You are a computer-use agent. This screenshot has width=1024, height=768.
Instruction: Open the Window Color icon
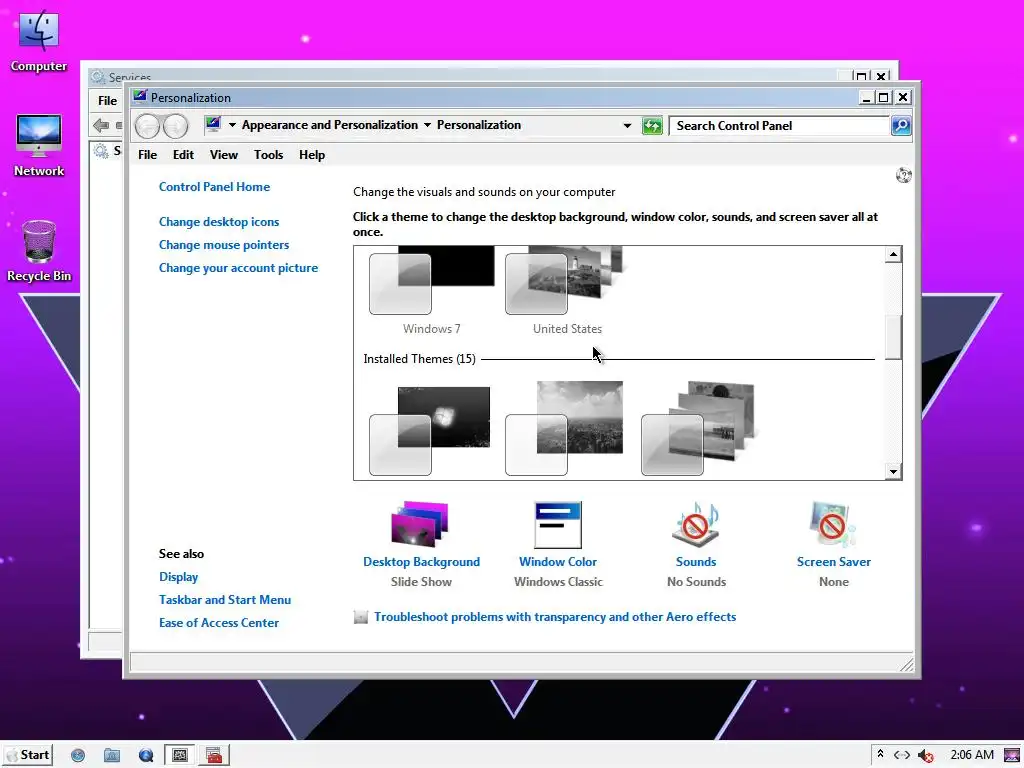click(558, 524)
